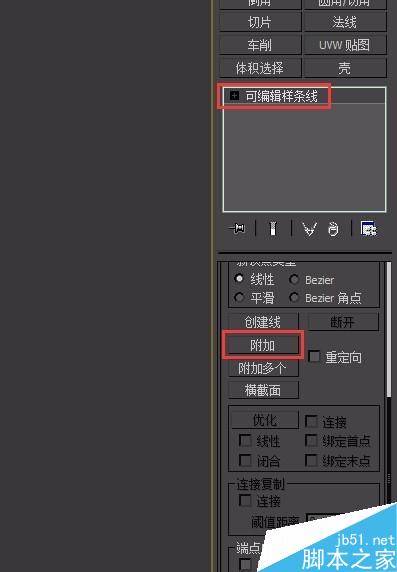Click the 附加 button
The image size is (397, 572).
(263, 345)
